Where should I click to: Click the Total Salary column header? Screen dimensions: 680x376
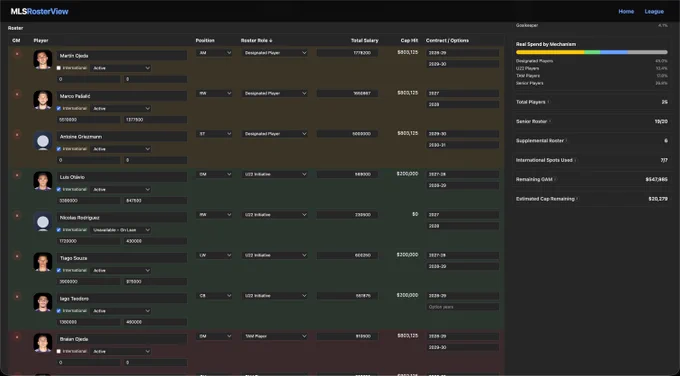tap(364, 40)
